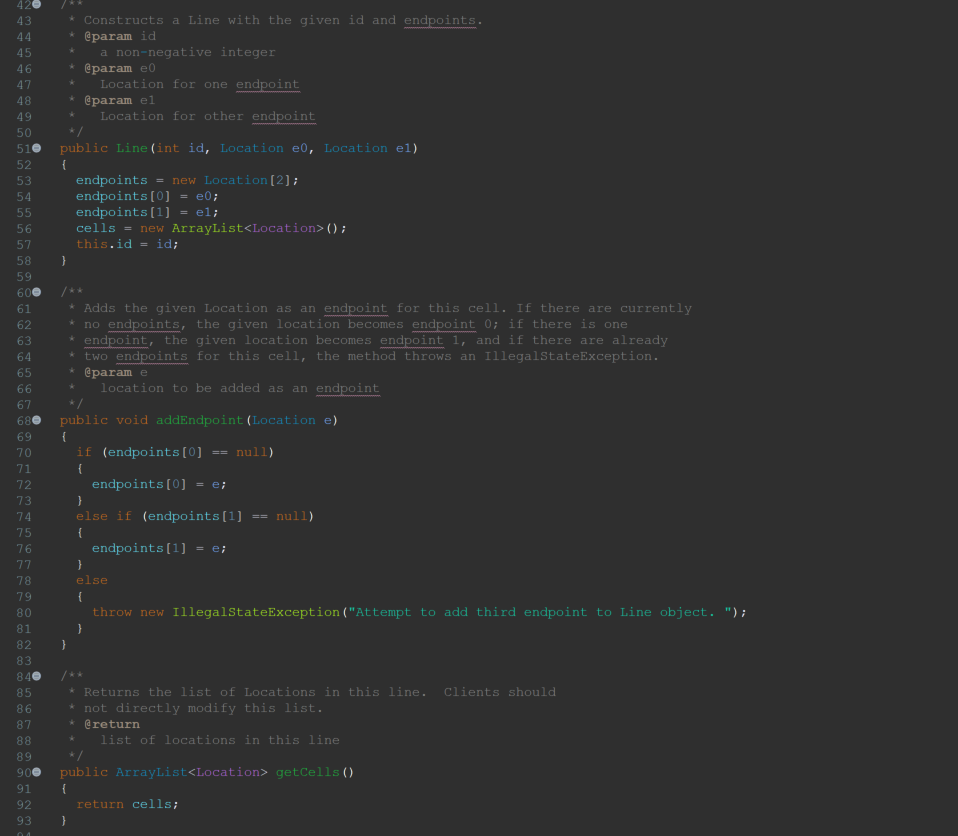Screen dimensions: 958x836
Task: Click the standalone 'else' keyword on line 78
Action: (92, 581)
